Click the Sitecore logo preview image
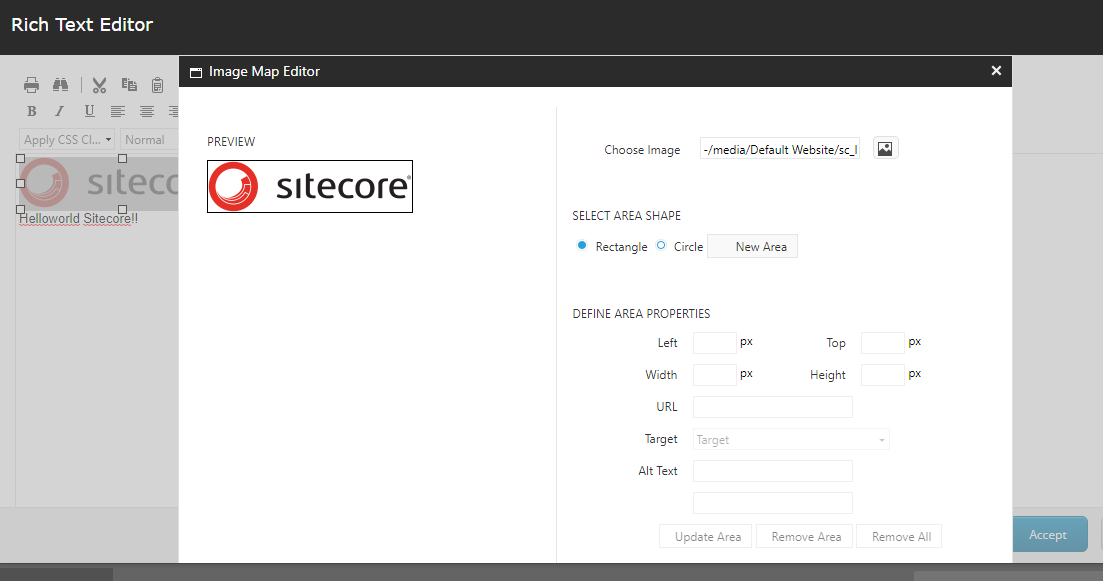Screen dimensions: 1103x581 tap(310, 186)
